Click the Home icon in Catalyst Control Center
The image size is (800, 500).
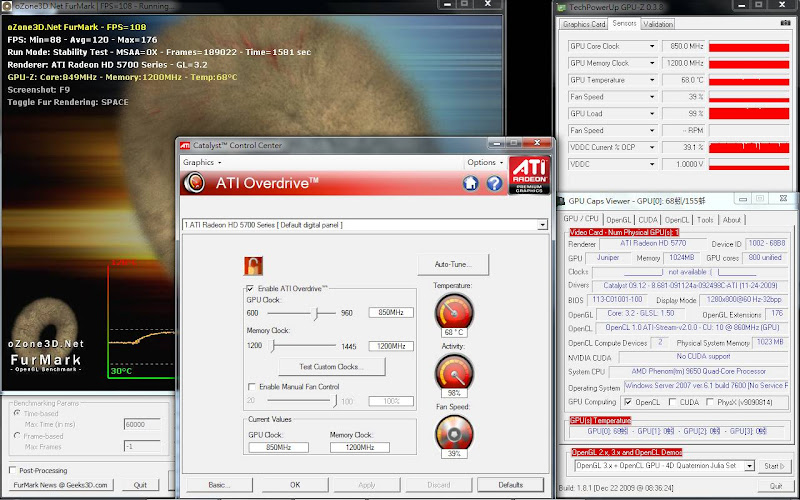[470, 183]
